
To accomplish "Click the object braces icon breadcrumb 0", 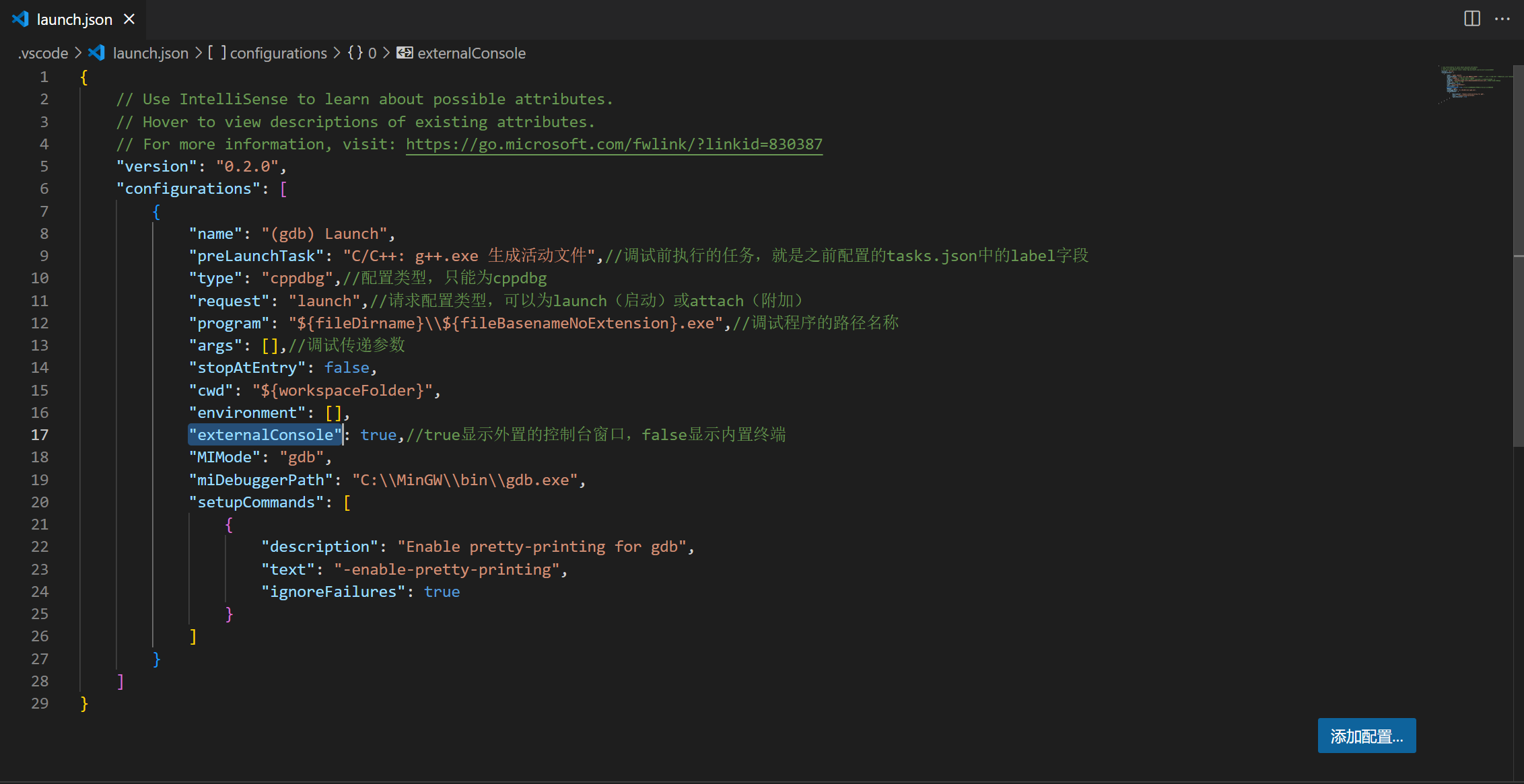I will [355, 53].
